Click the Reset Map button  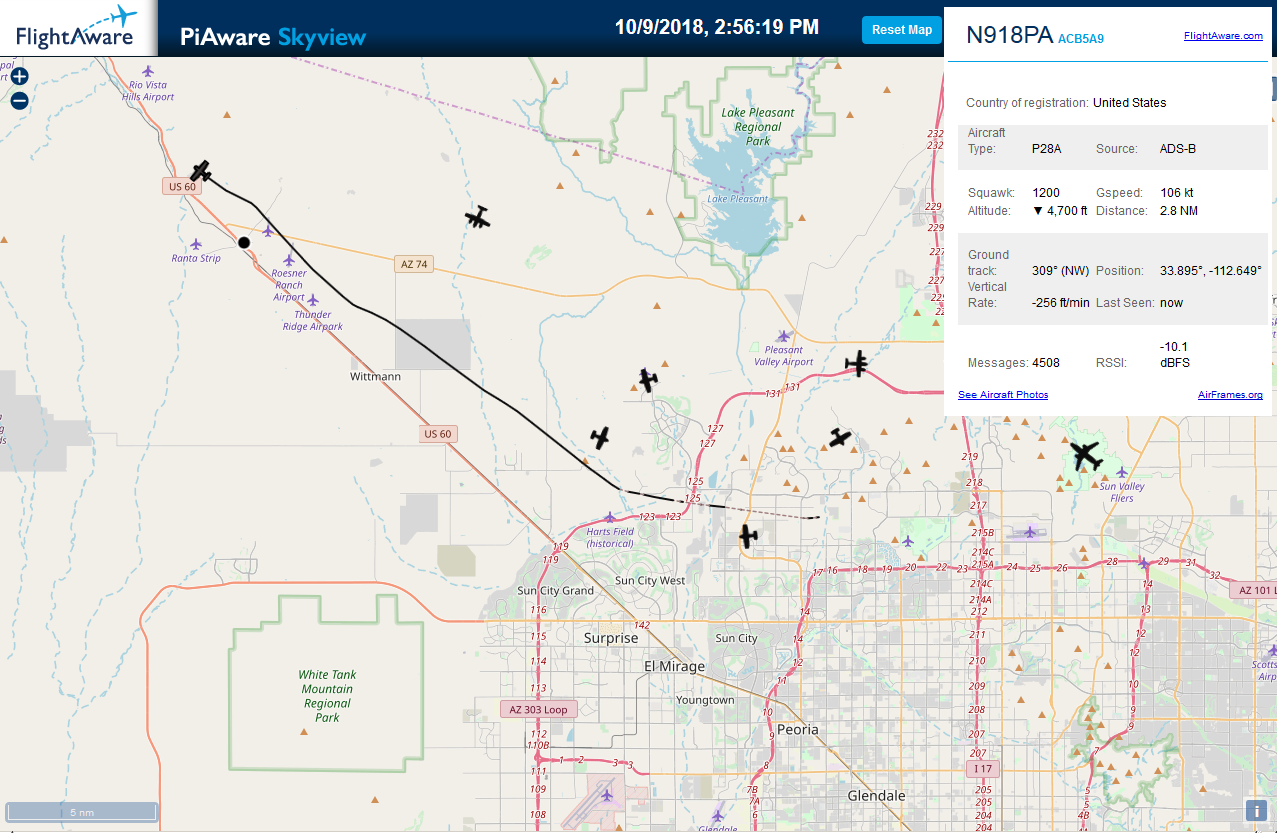click(x=901, y=30)
